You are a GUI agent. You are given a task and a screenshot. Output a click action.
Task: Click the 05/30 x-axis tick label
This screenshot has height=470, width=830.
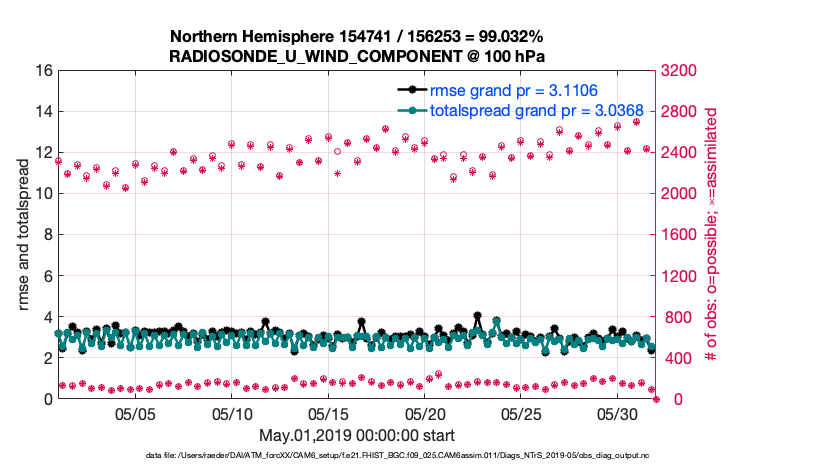pyautogui.click(x=617, y=413)
